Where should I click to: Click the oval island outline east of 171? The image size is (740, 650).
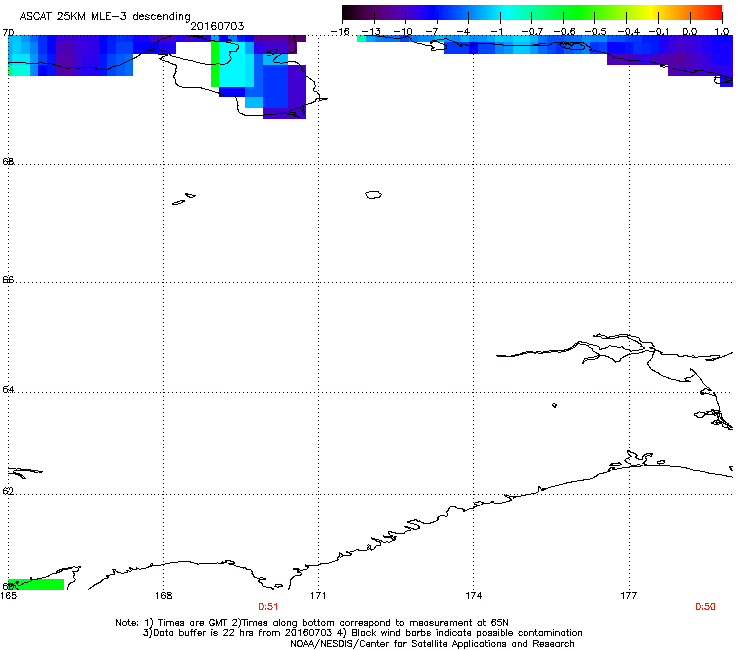point(373,194)
